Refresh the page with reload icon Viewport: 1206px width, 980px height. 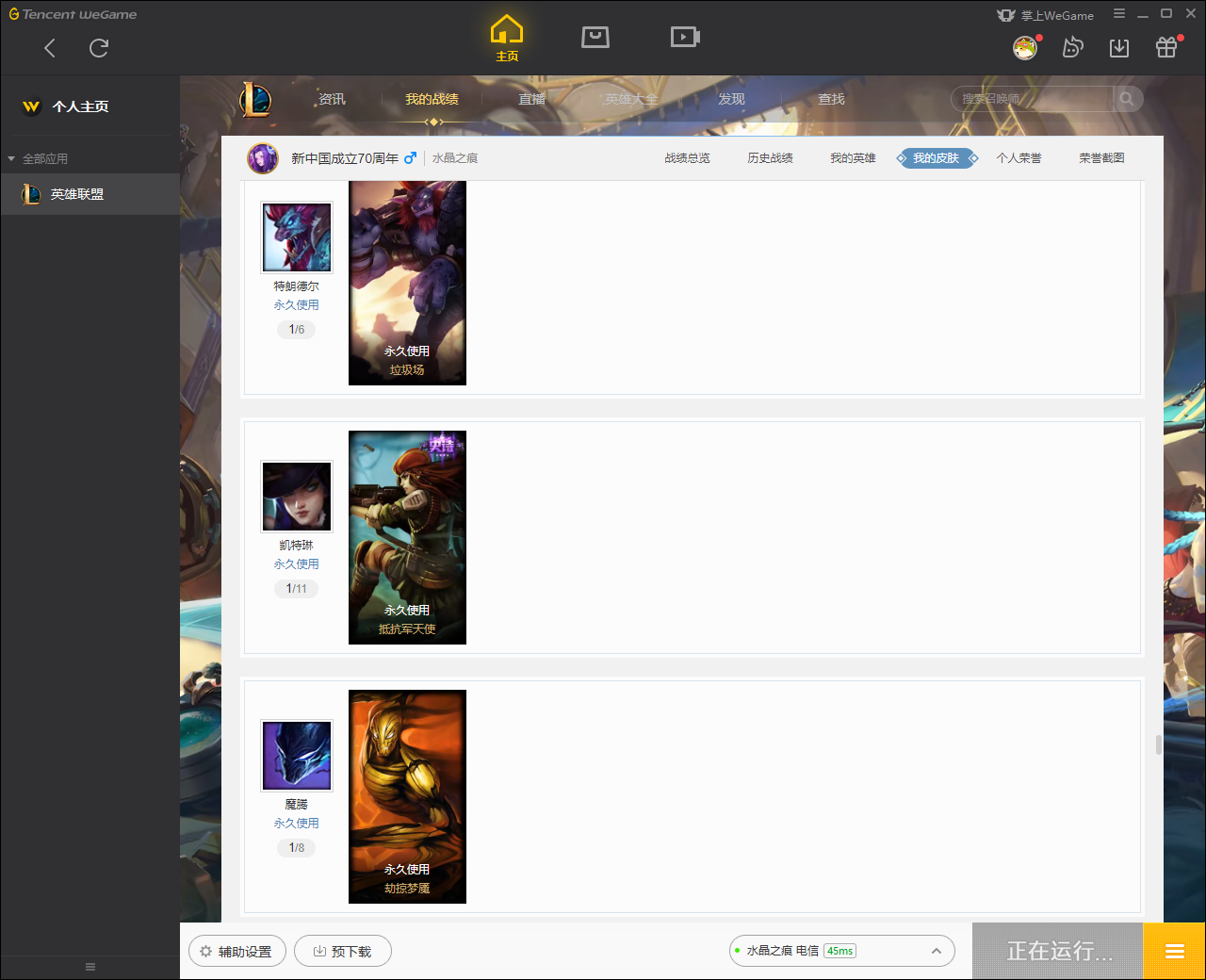(99, 48)
